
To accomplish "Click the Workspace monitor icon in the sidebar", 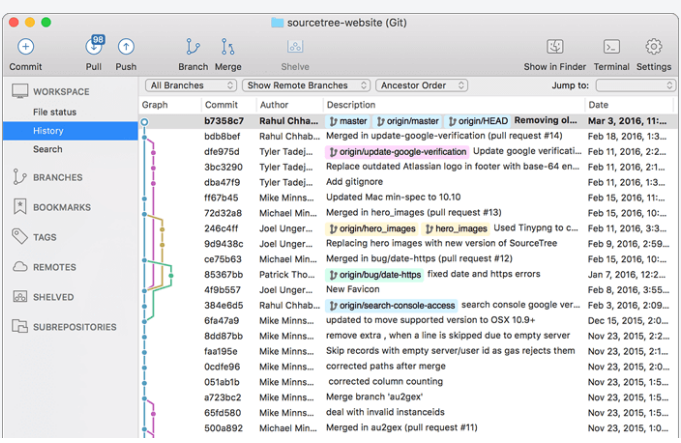I will (x=20, y=91).
